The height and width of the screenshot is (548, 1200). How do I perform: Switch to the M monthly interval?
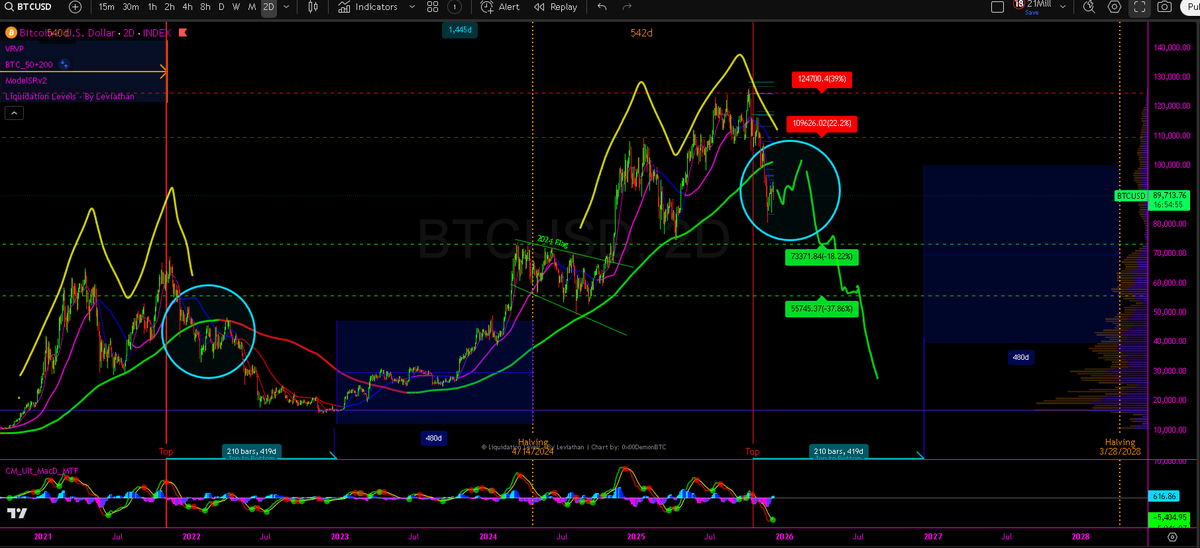[x=251, y=7]
